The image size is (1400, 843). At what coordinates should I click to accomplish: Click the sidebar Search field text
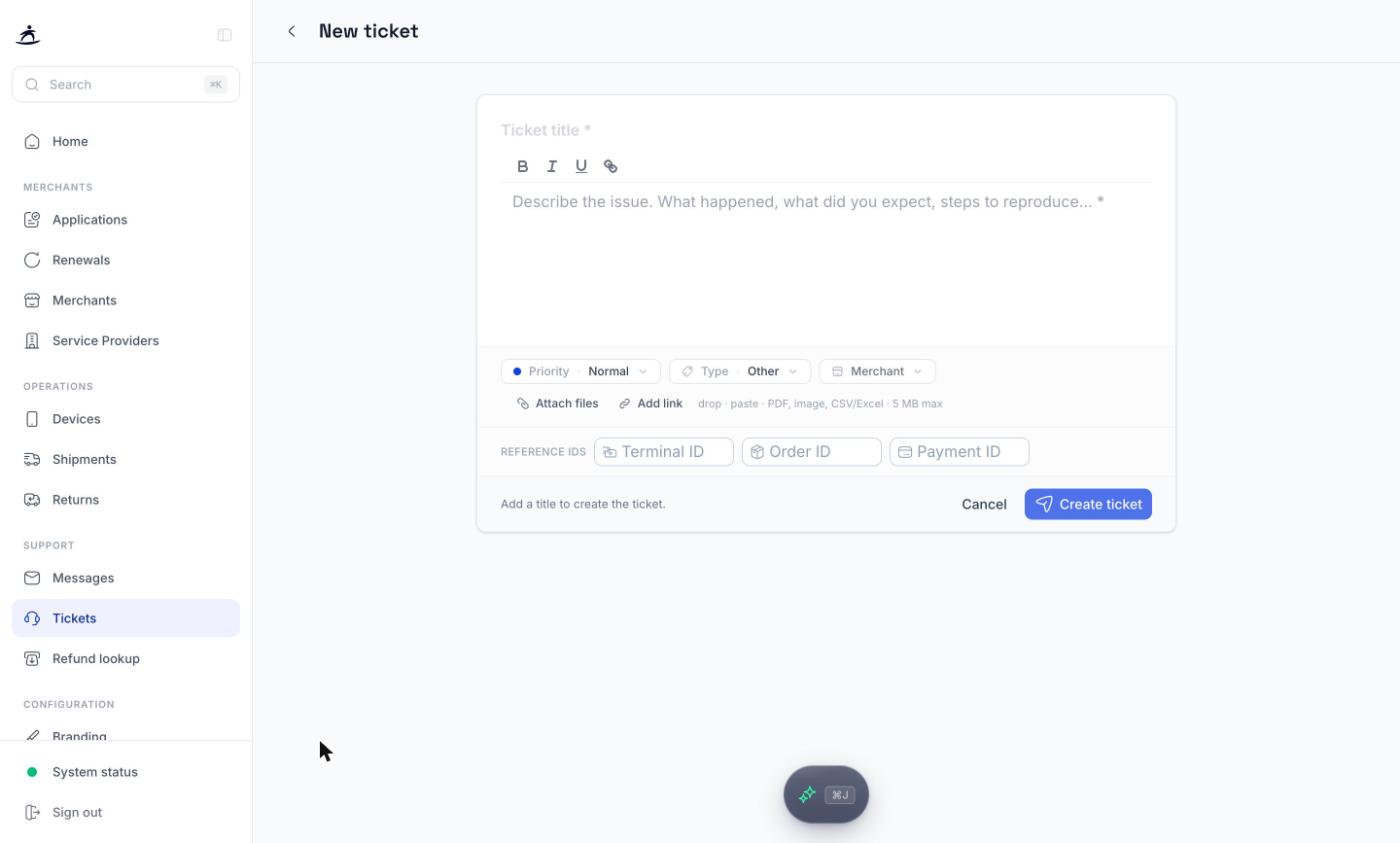71,85
